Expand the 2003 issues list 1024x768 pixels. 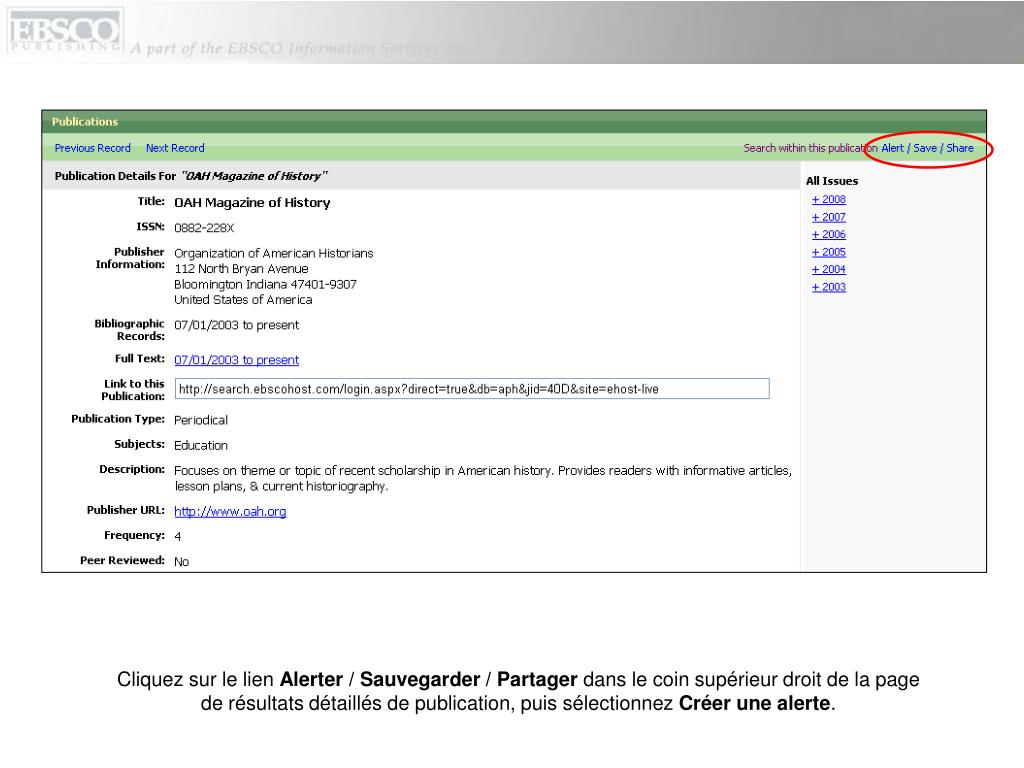point(829,287)
